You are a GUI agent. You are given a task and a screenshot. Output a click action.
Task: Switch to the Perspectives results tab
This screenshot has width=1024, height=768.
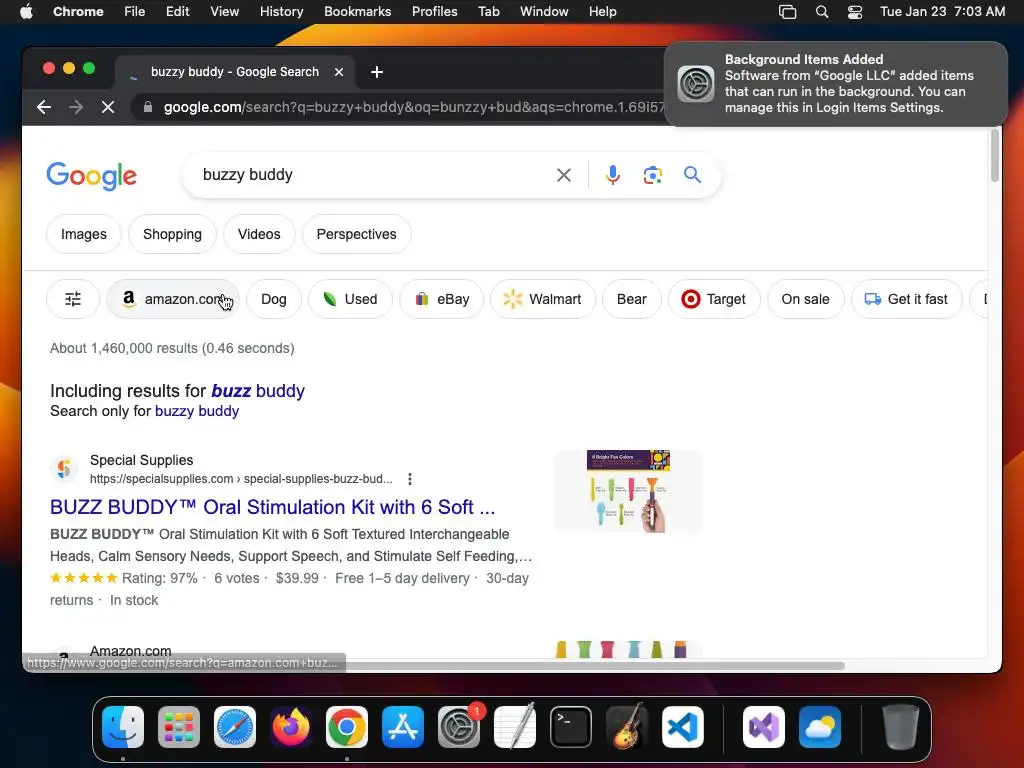357,234
